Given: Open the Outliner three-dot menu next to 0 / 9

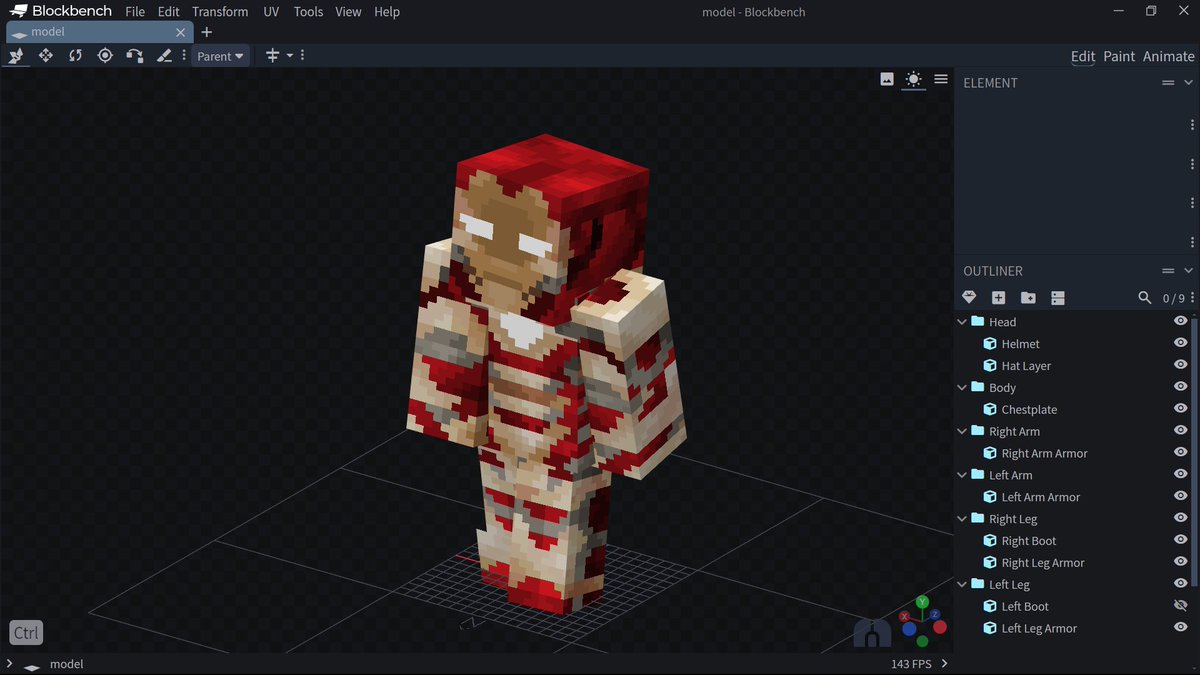Looking at the screenshot, I should [1192, 298].
